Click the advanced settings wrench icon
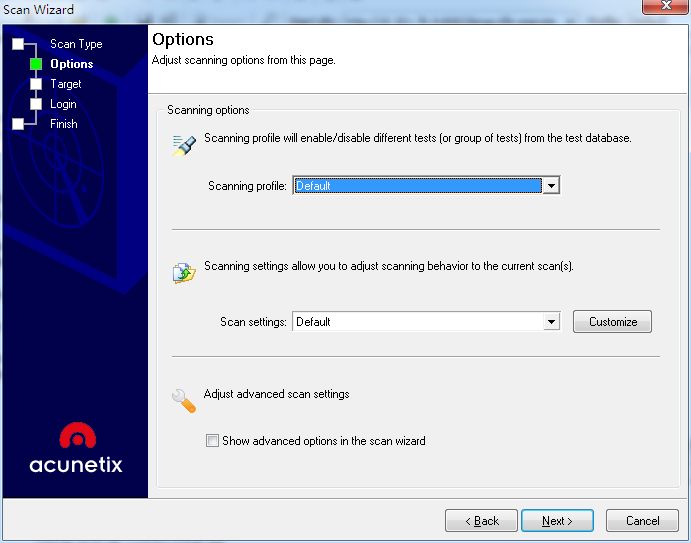The height and width of the screenshot is (543, 691). (184, 401)
